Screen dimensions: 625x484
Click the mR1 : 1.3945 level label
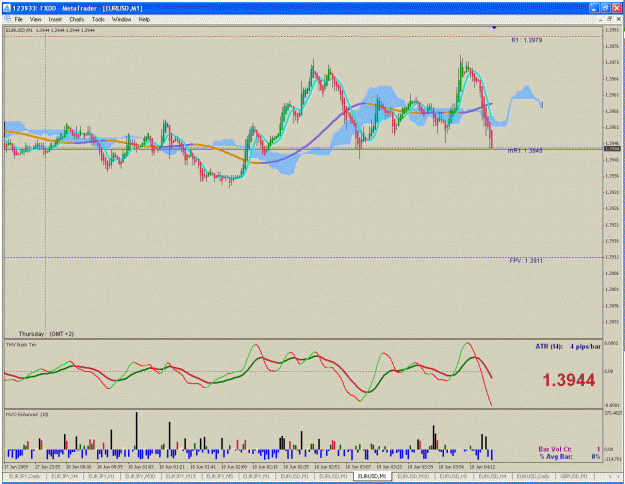pos(525,151)
